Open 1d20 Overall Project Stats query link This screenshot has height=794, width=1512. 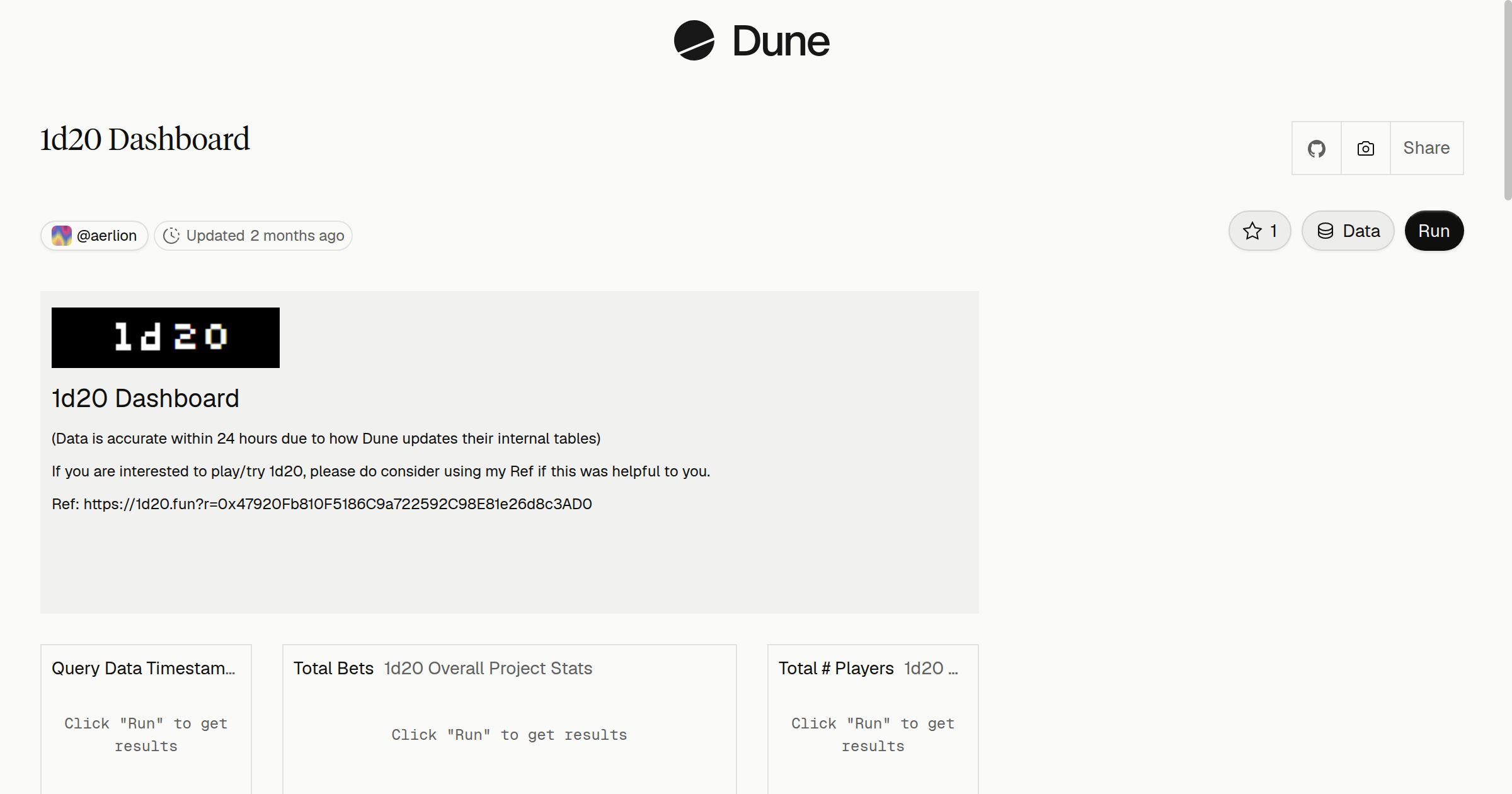coord(488,668)
